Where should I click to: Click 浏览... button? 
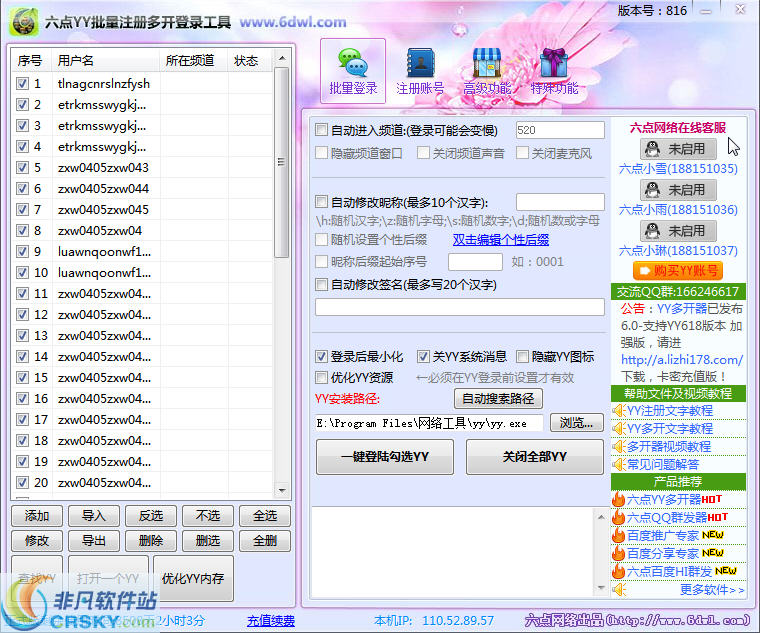coord(577,423)
